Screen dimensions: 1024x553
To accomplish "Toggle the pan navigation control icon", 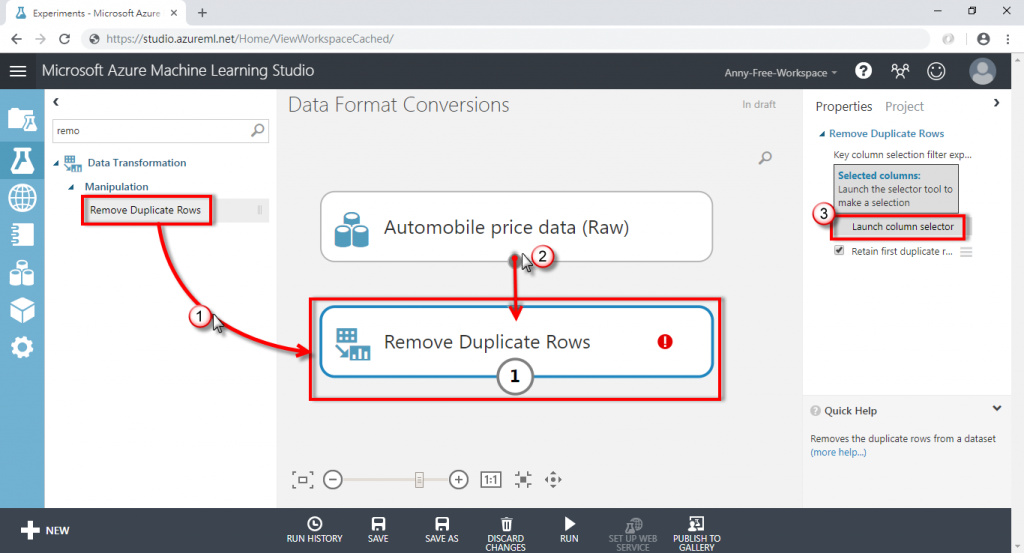I will point(553,480).
